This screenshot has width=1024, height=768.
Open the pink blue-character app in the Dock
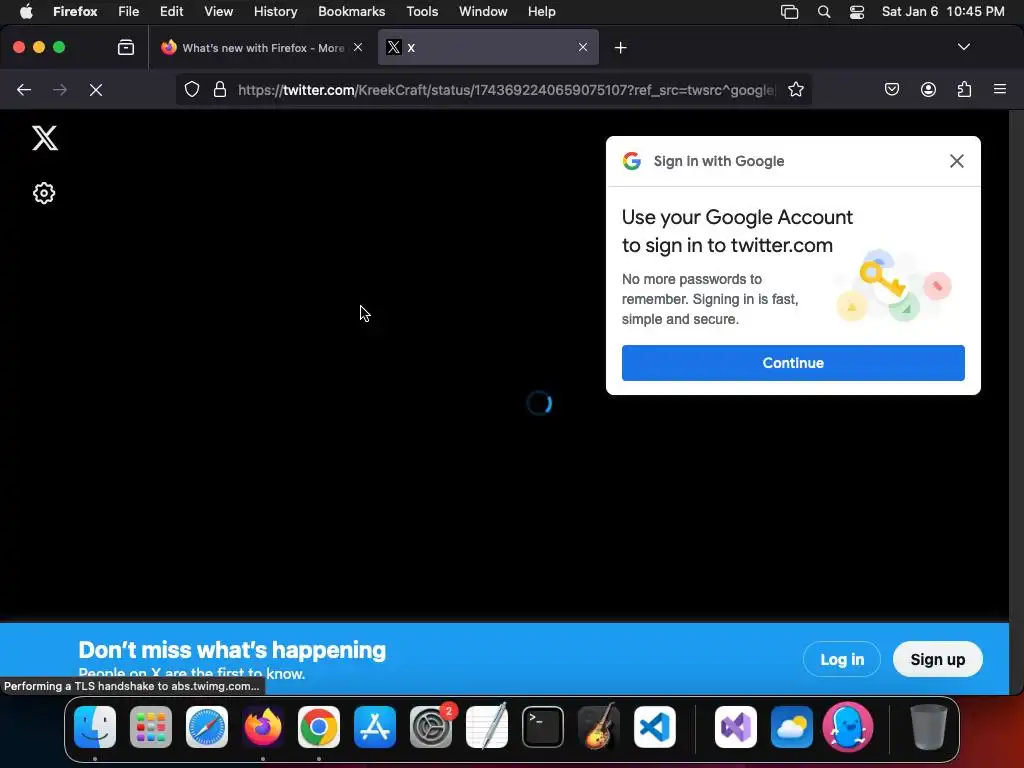tap(848, 727)
